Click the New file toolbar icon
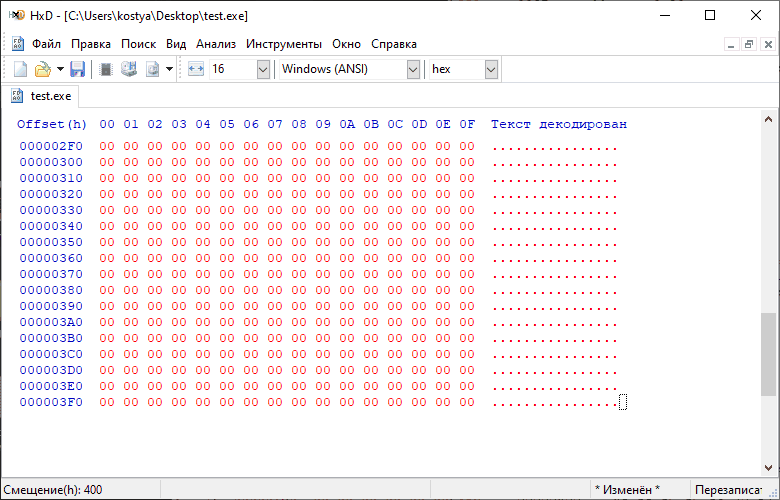The height and width of the screenshot is (500, 780). [20, 69]
